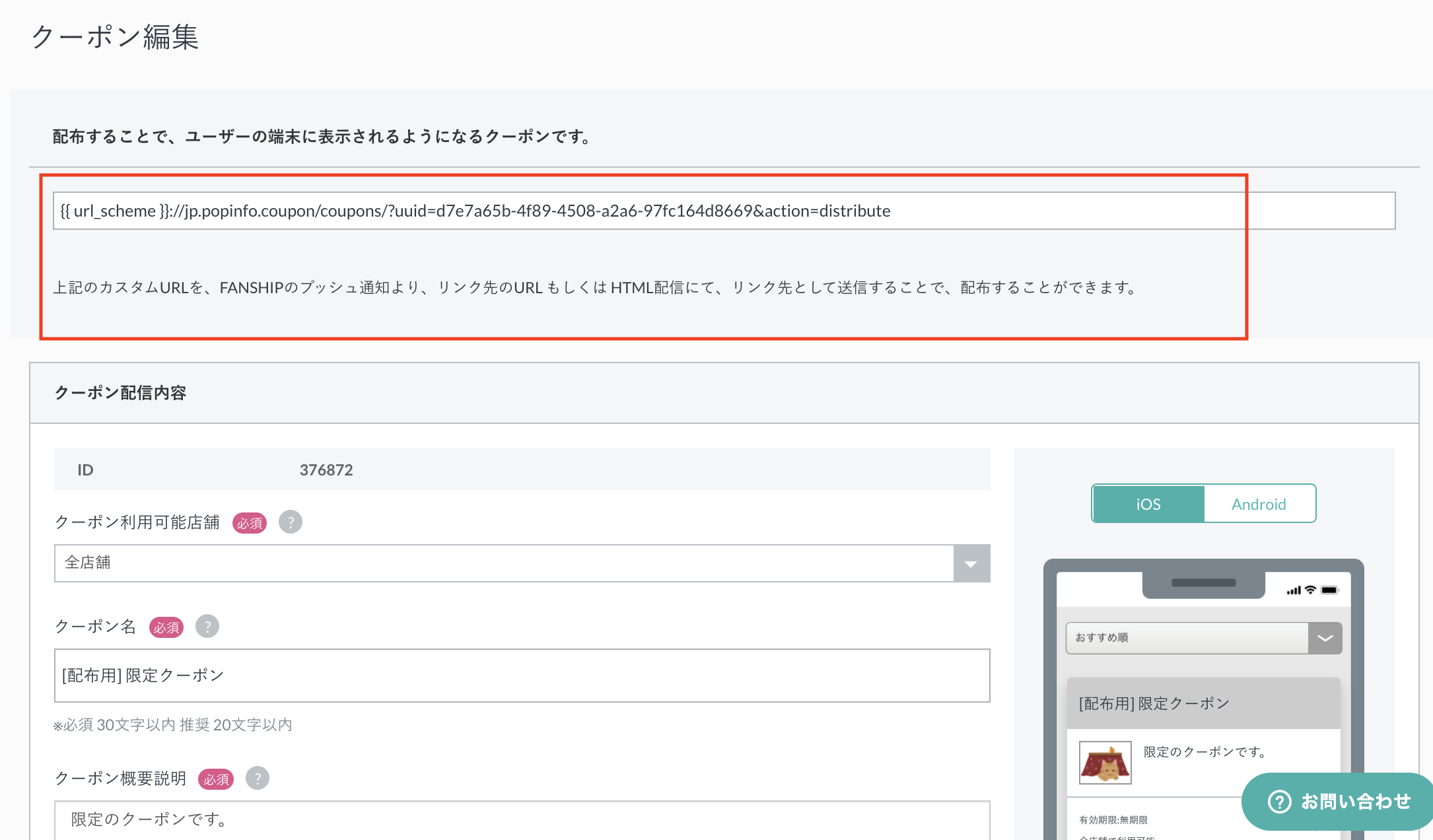
Task: Click question mark icon in お問い合わせ button
Action: click(1279, 801)
